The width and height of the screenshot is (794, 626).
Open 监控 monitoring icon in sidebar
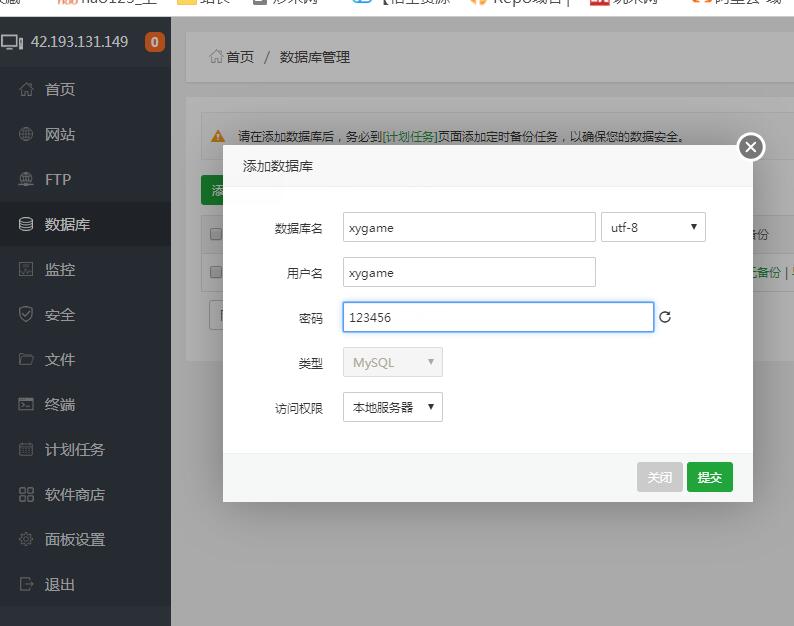[x=26, y=270]
